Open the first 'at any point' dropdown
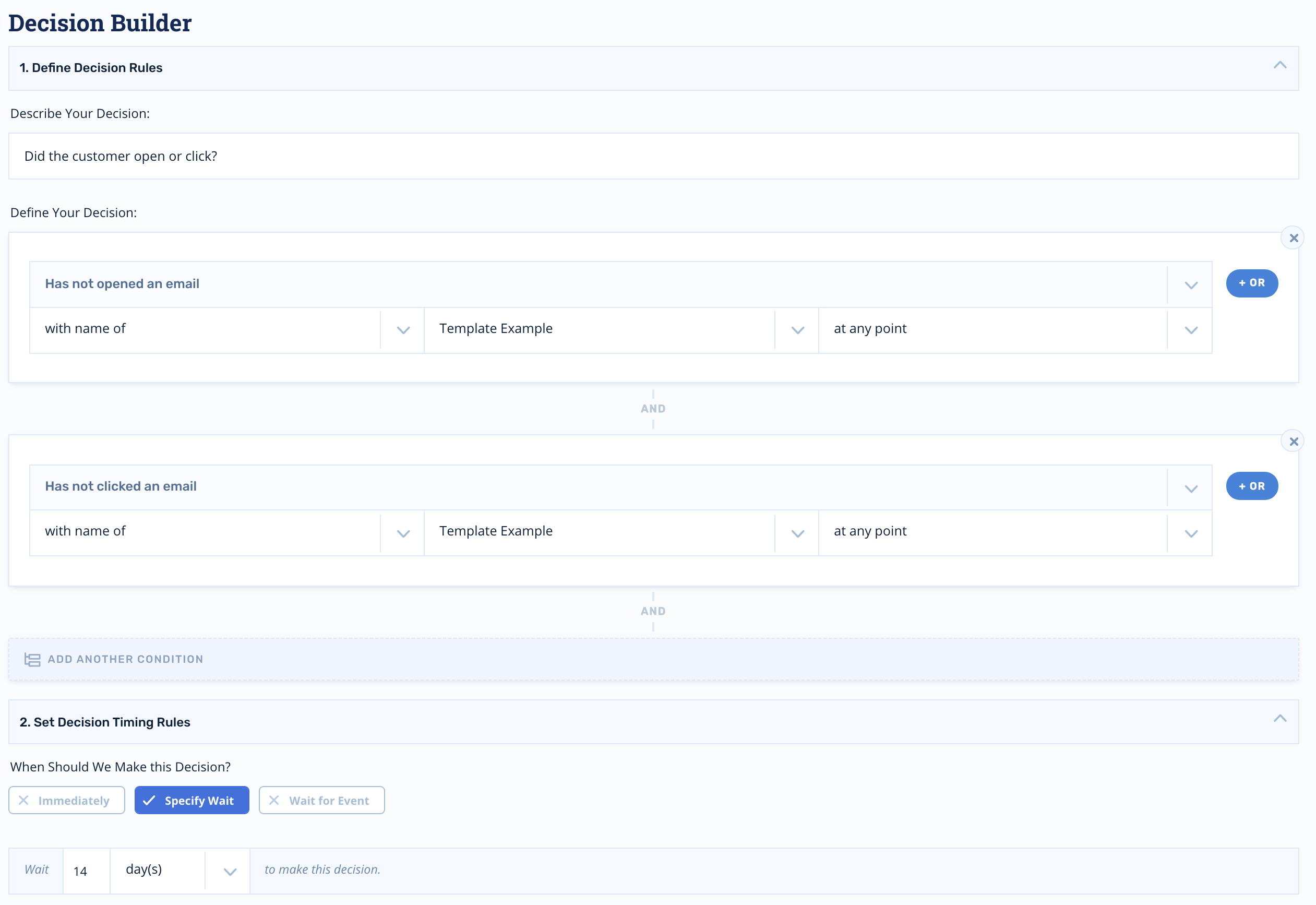Viewport: 1316px width, 905px height. [x=1190, y=330]
